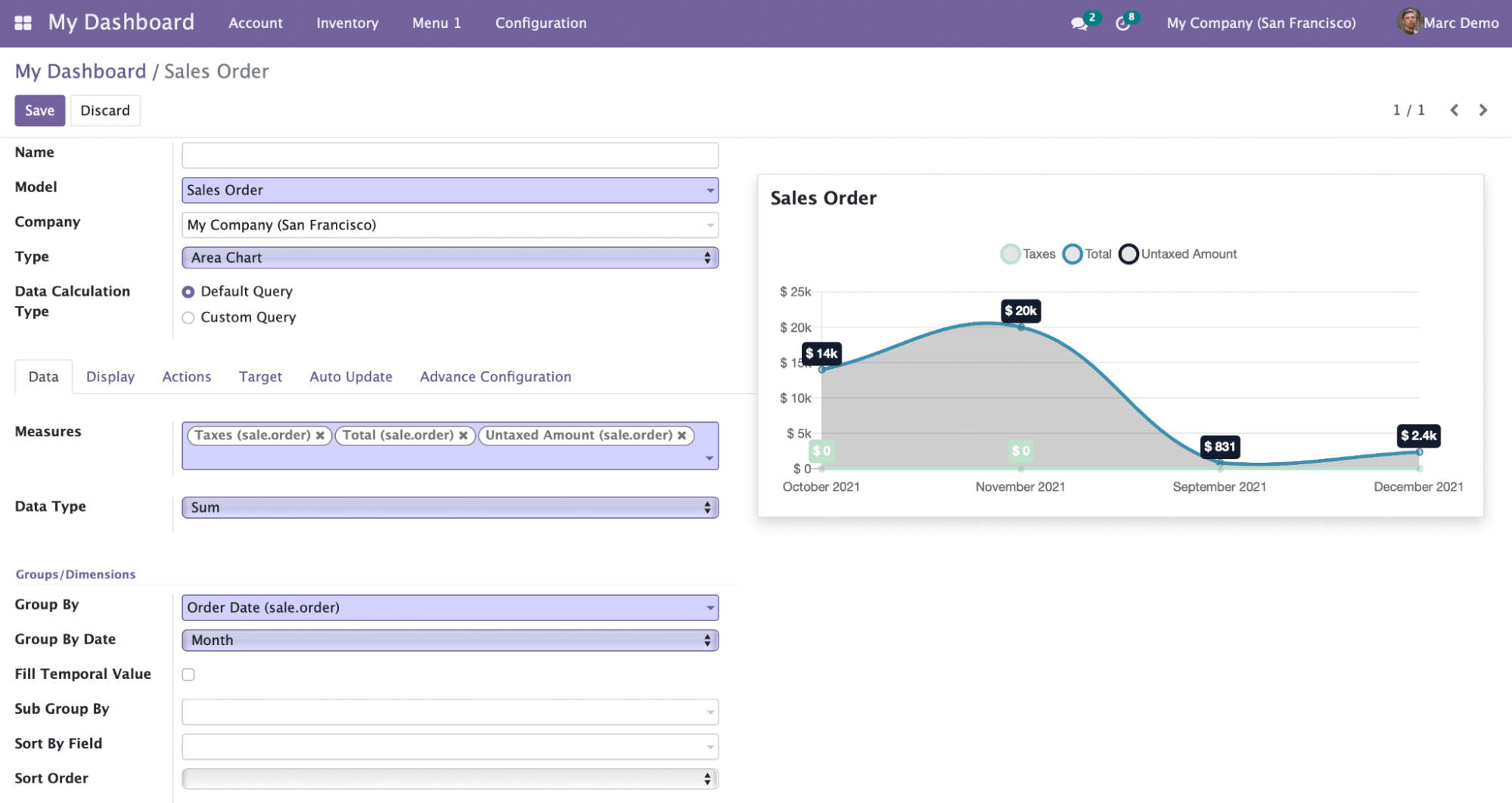The width and height of the screenshot is (1512, 803).
Task: Open the Model dropdown
Action: point(450,191)
